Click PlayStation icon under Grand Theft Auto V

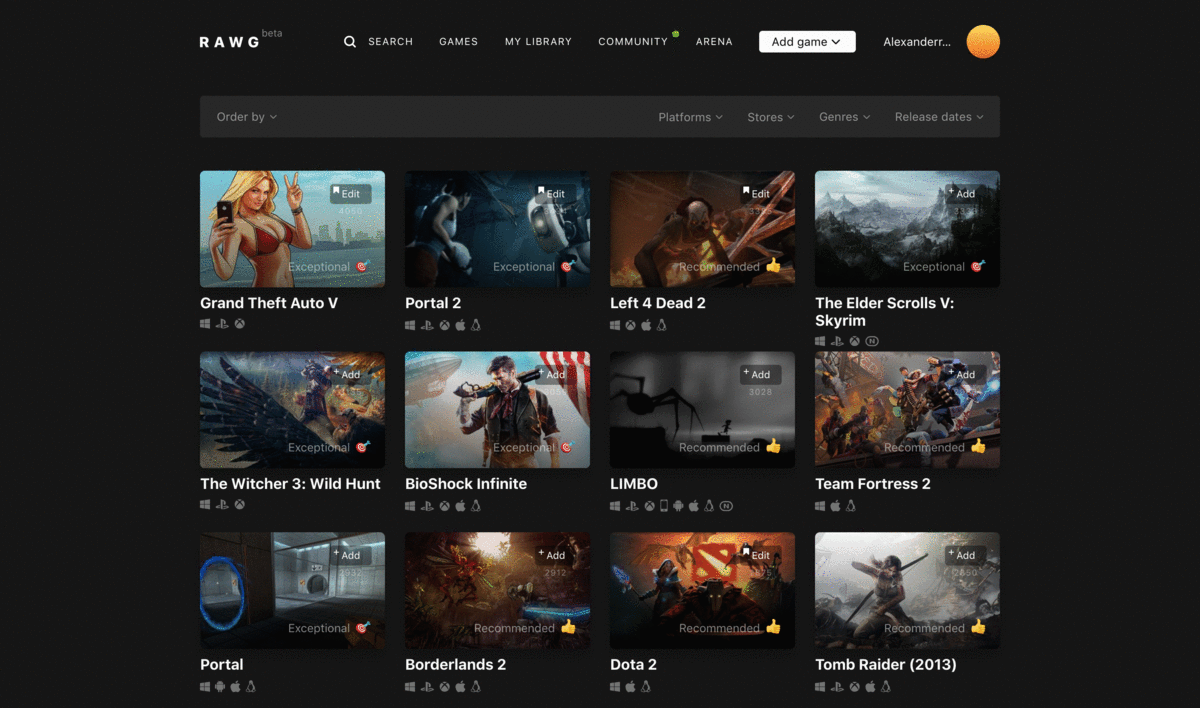[222, 325]
